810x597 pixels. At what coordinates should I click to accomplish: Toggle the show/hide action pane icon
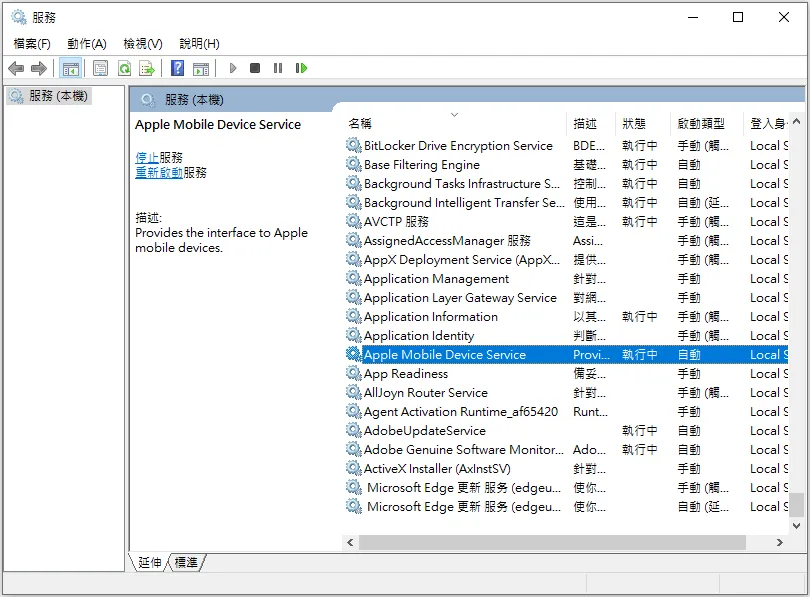click(201, 68)
